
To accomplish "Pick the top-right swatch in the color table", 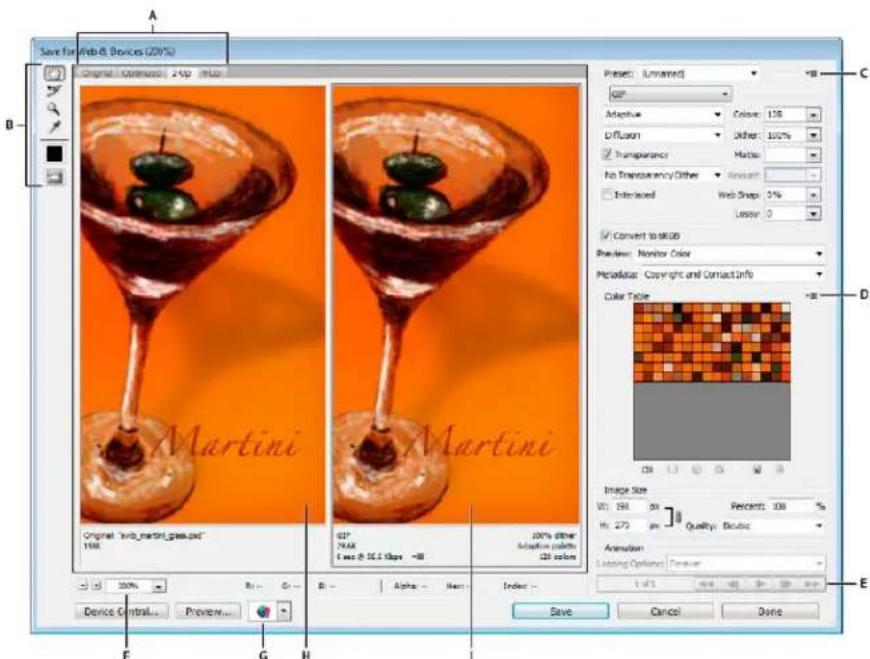I will coord(785,308).
